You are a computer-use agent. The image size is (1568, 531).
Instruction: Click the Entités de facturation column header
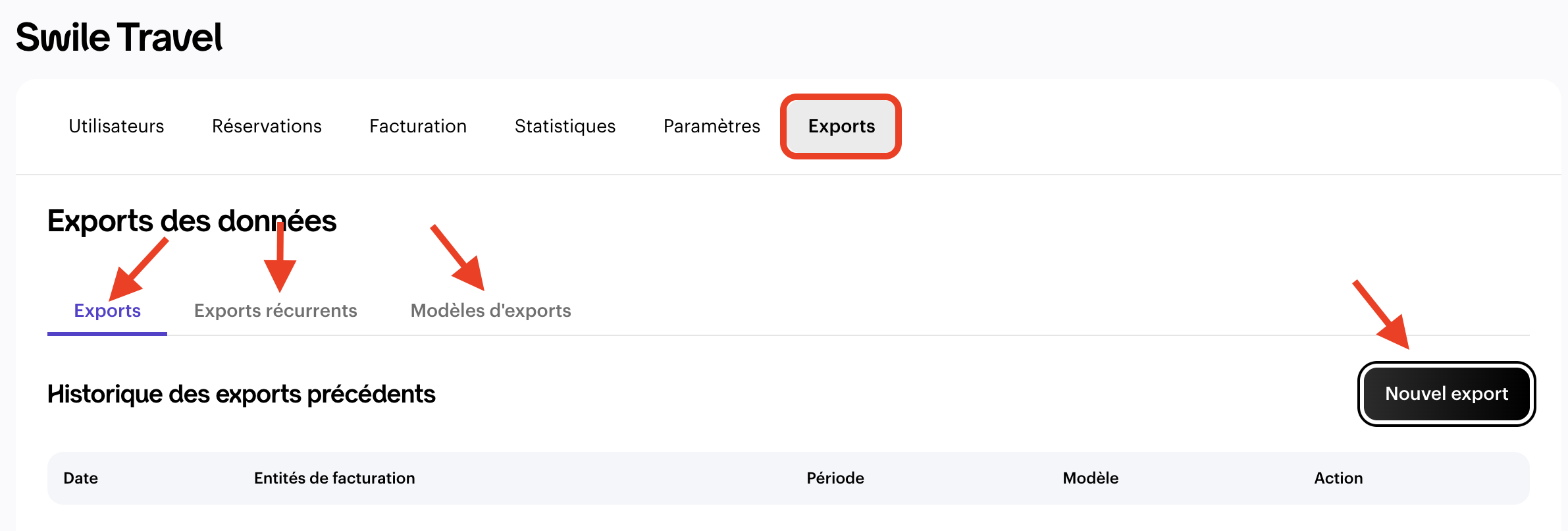click(334, 478)
